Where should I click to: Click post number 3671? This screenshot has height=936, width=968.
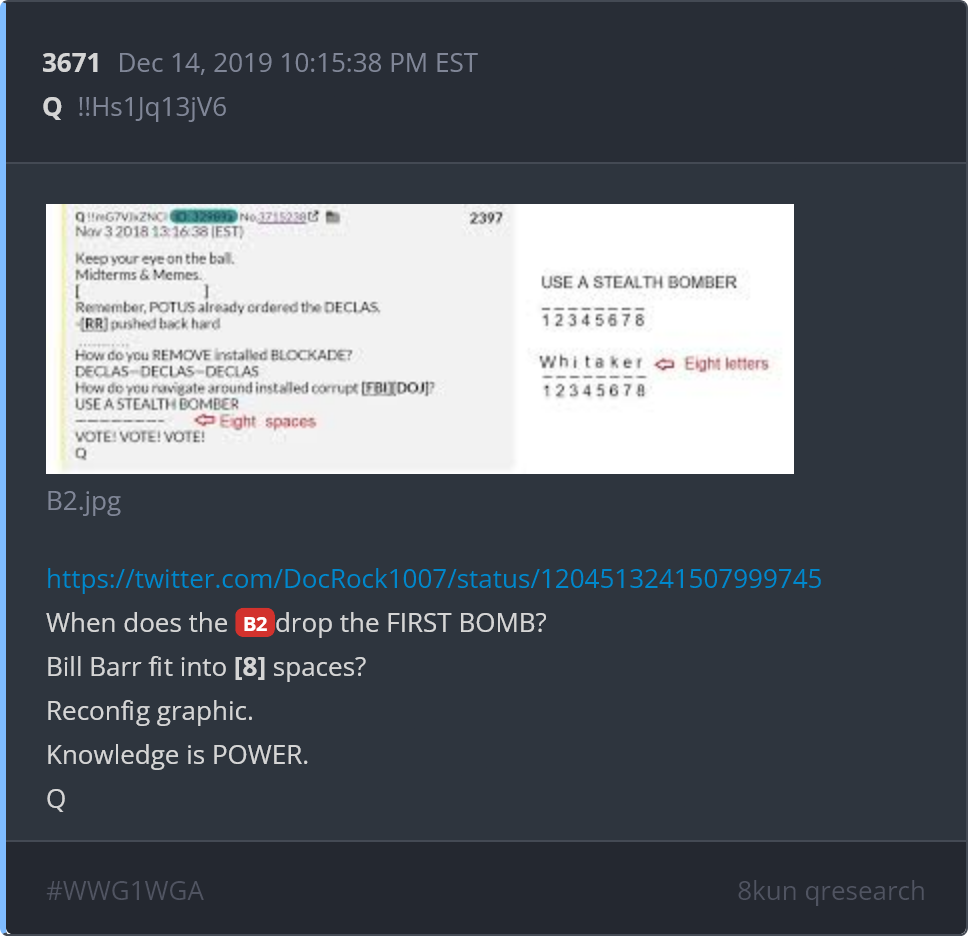(x=71, y=63)
